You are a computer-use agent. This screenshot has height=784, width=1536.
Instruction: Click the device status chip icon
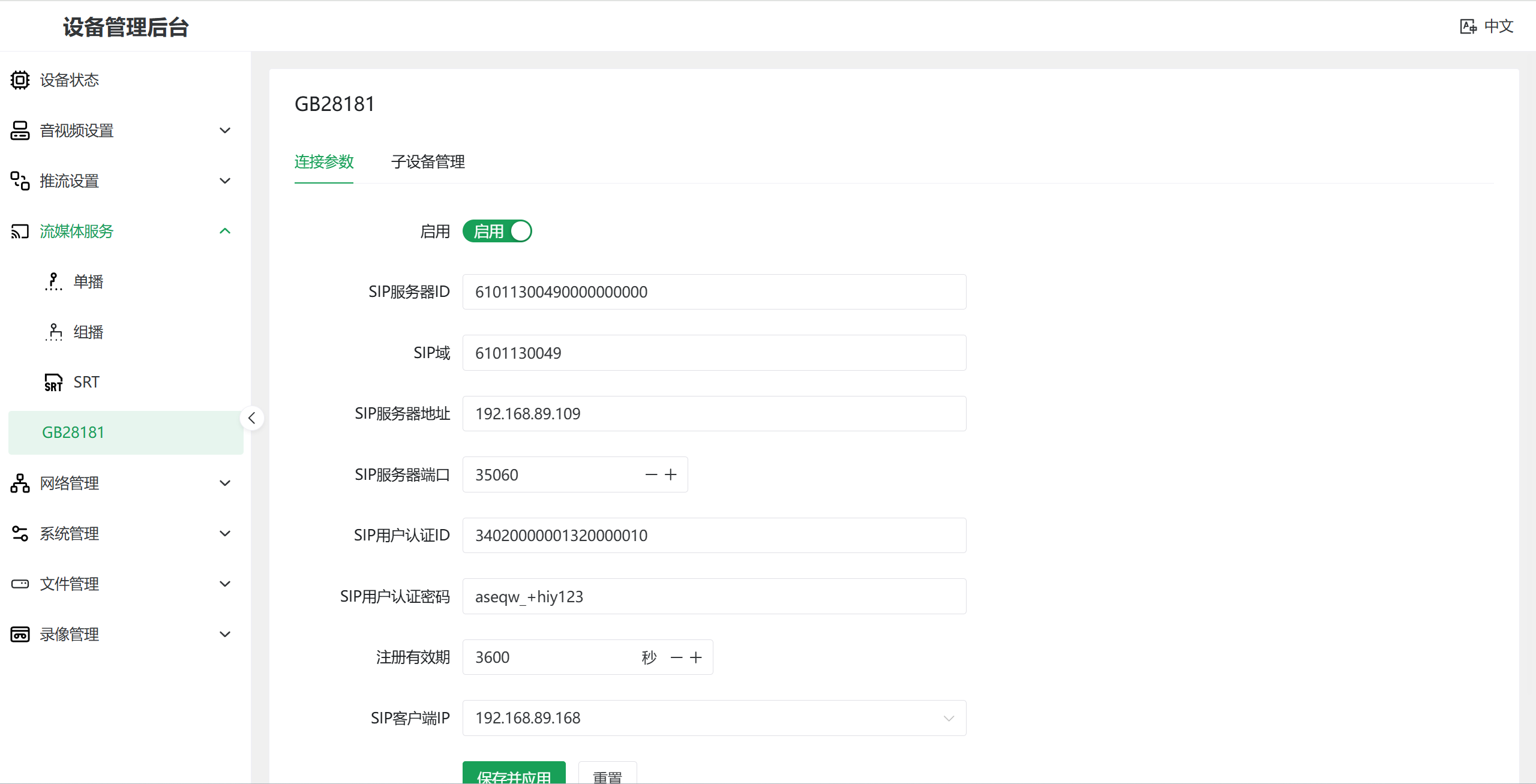tap(20, 80)
